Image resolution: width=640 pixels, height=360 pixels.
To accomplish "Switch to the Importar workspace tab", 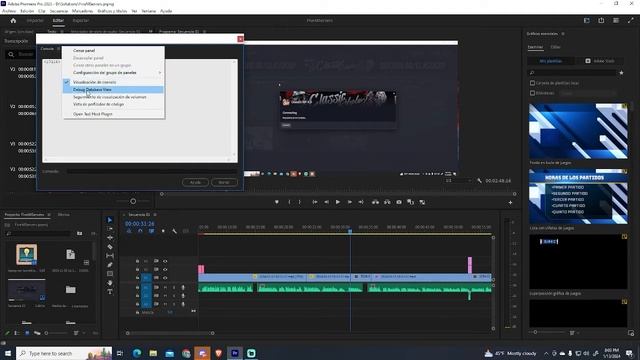I will click(x=35, y=20).
